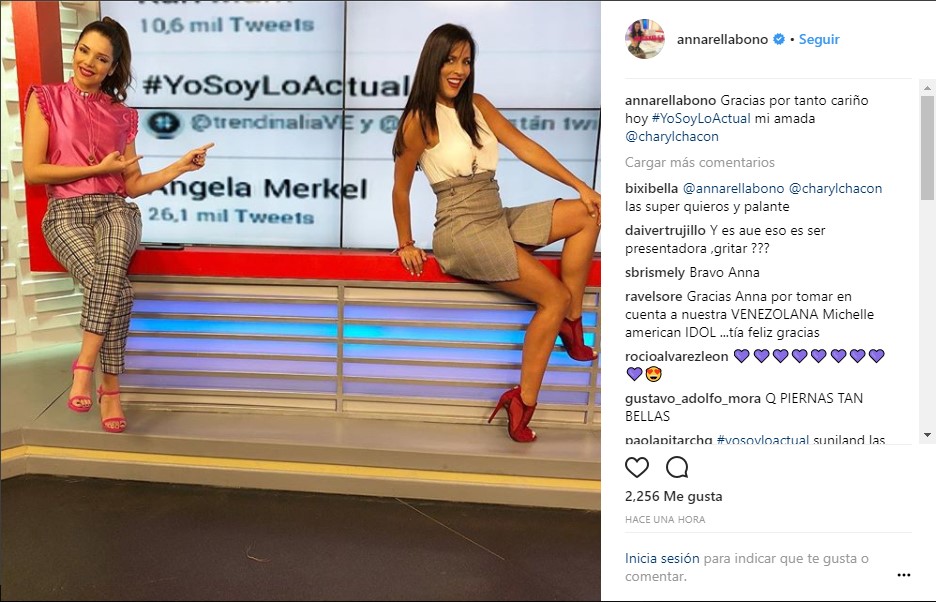Open the @charylchacon mention in the caption
Image resolution: width=936 pixels, height=602 pixels.
[x=672, y=136]
